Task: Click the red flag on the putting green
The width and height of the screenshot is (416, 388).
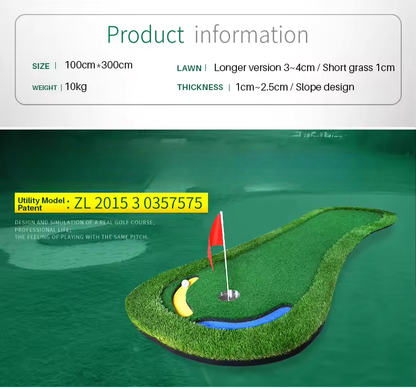Action: pyautogui.click(x=215, y=241)
